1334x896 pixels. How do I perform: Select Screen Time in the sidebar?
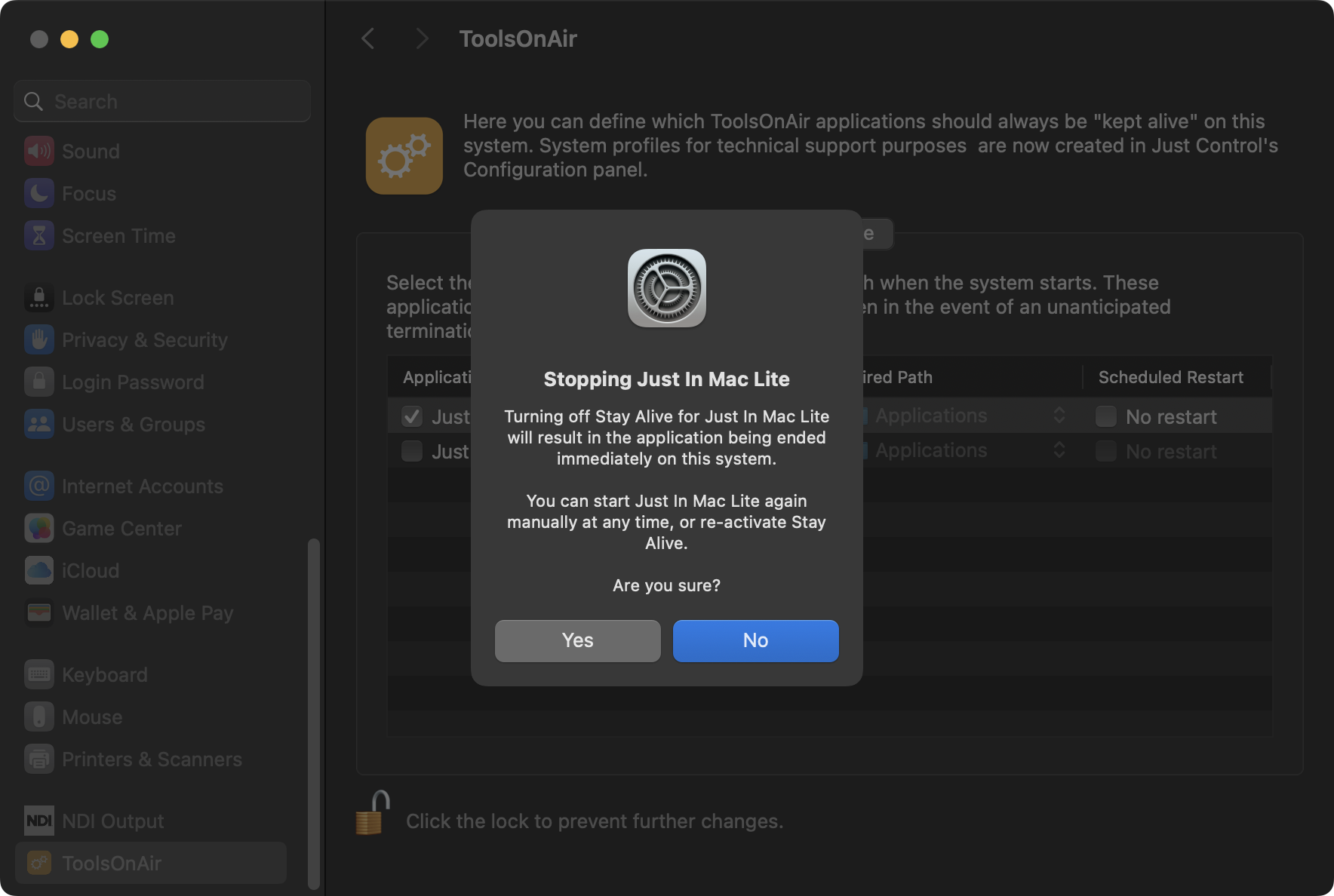[151, 235]
